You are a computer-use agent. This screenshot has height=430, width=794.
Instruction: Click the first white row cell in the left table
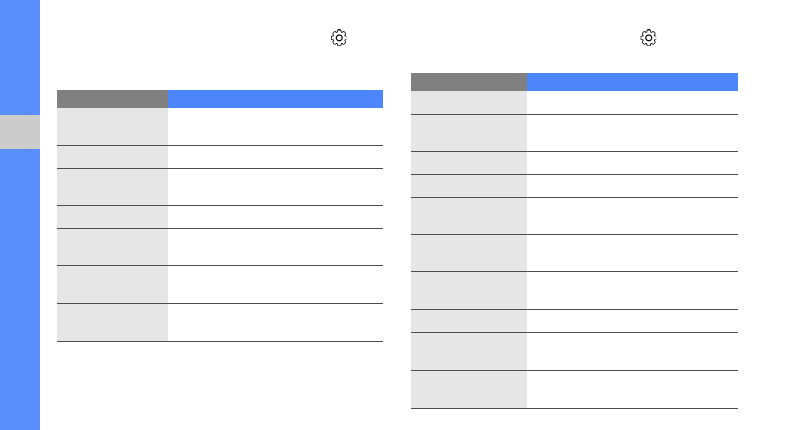[275, 126]
